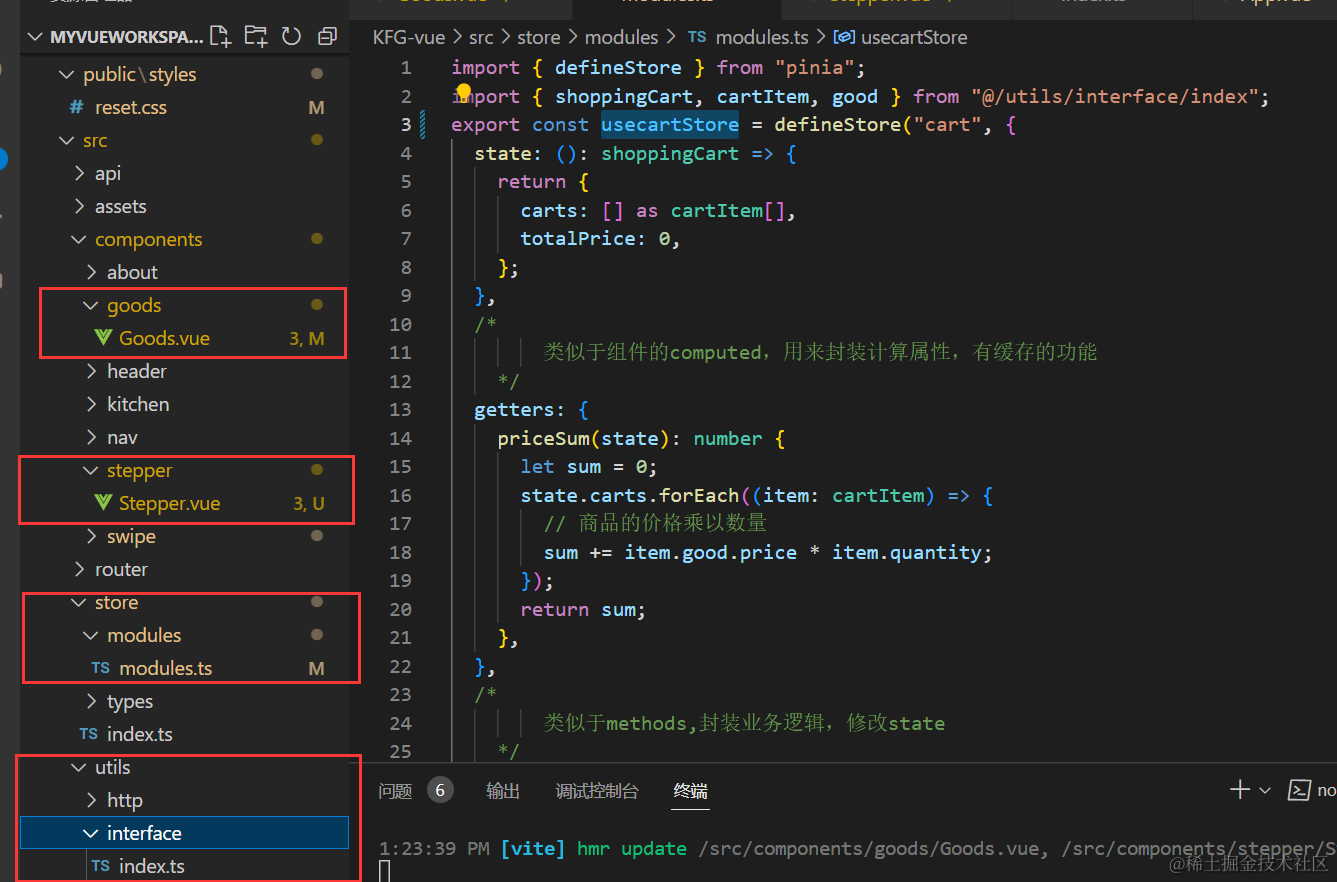1337x882 pixels.
Task: Open Stepper.vue in the stepper folder
Action: click(x=169, y=503)
